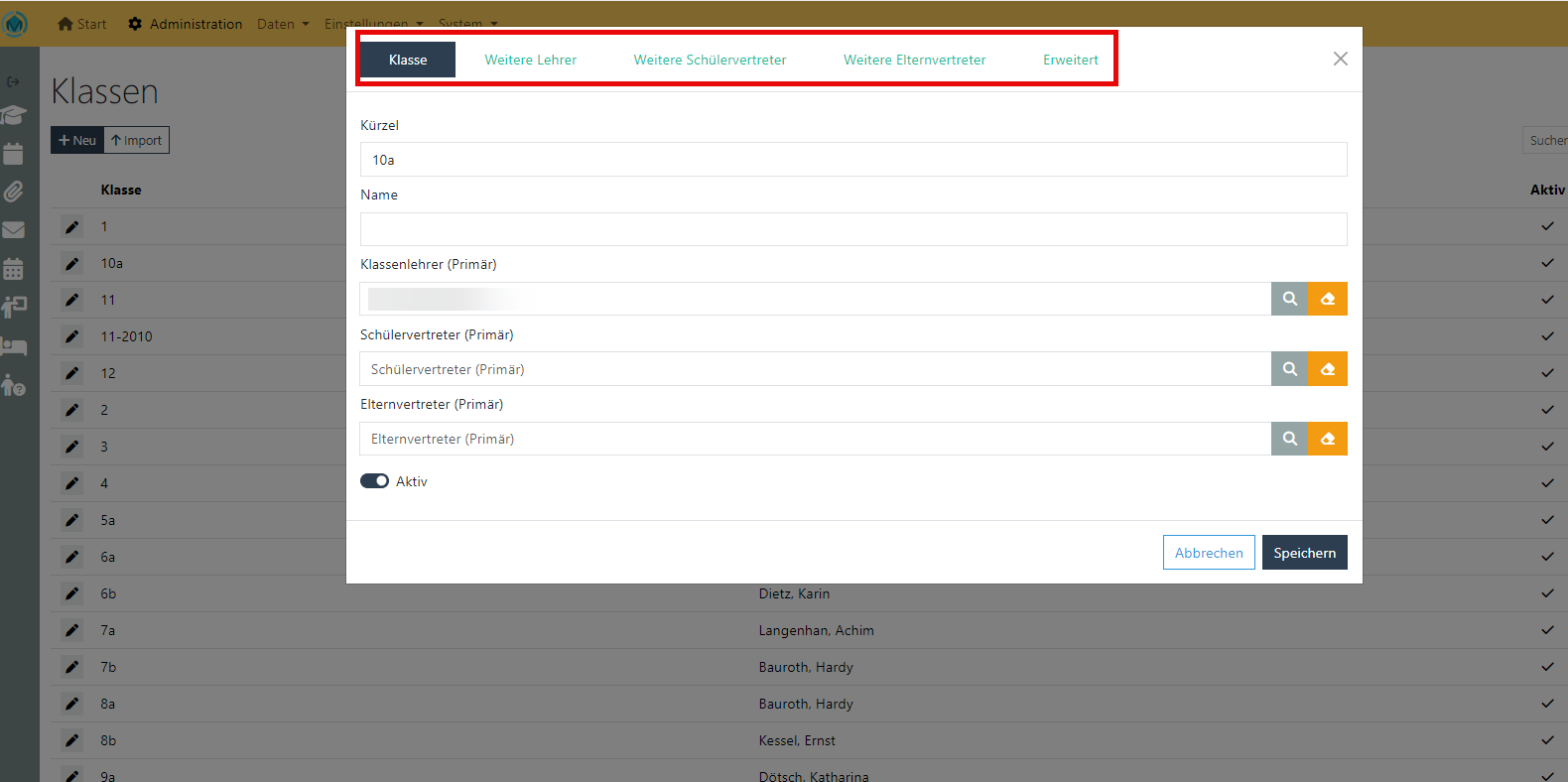Save the class with Speichern
The image size is (1568, 782).
tap(1305, 553)
